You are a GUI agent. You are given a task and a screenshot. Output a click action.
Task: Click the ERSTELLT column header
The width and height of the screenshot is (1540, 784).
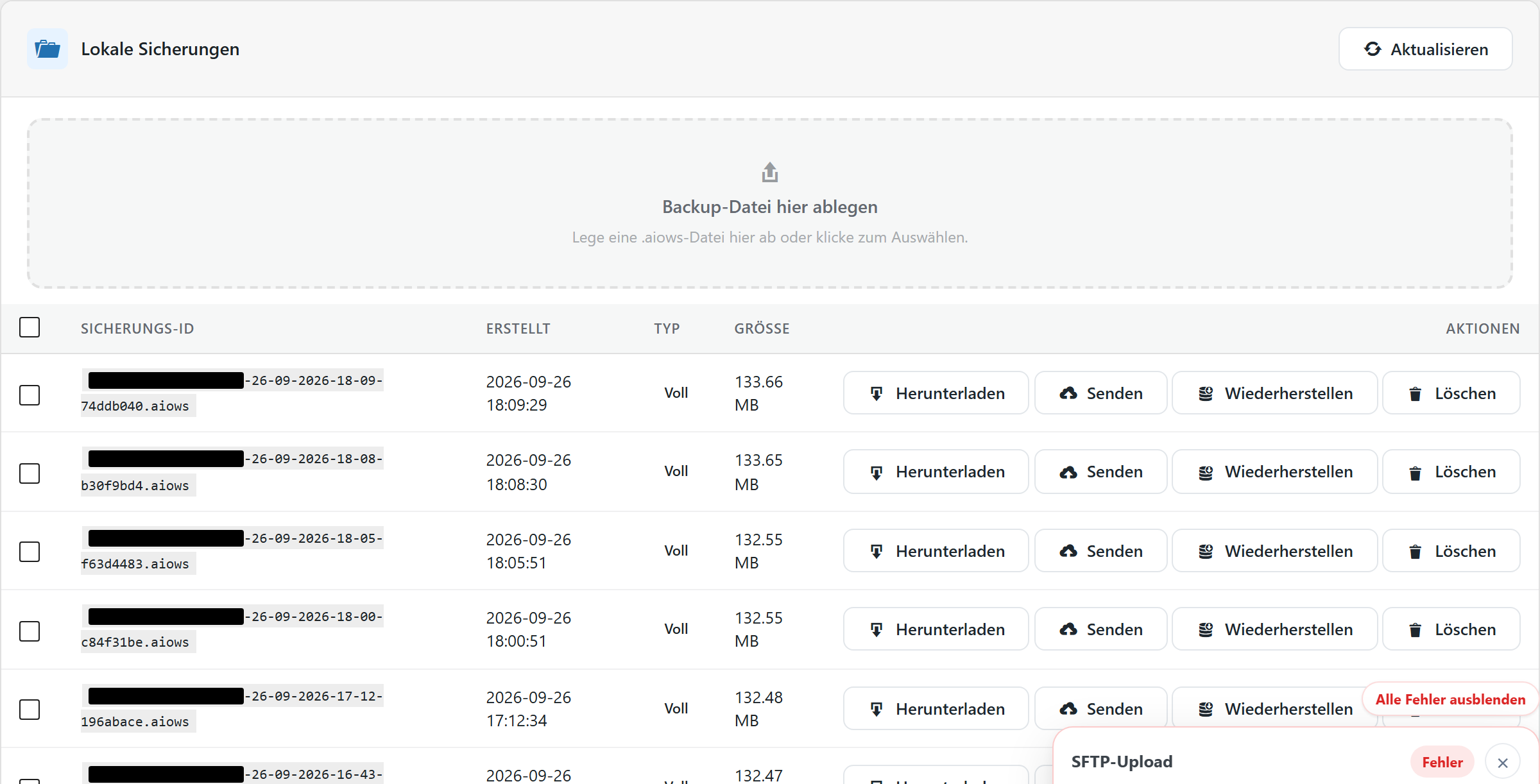(518, 328)
